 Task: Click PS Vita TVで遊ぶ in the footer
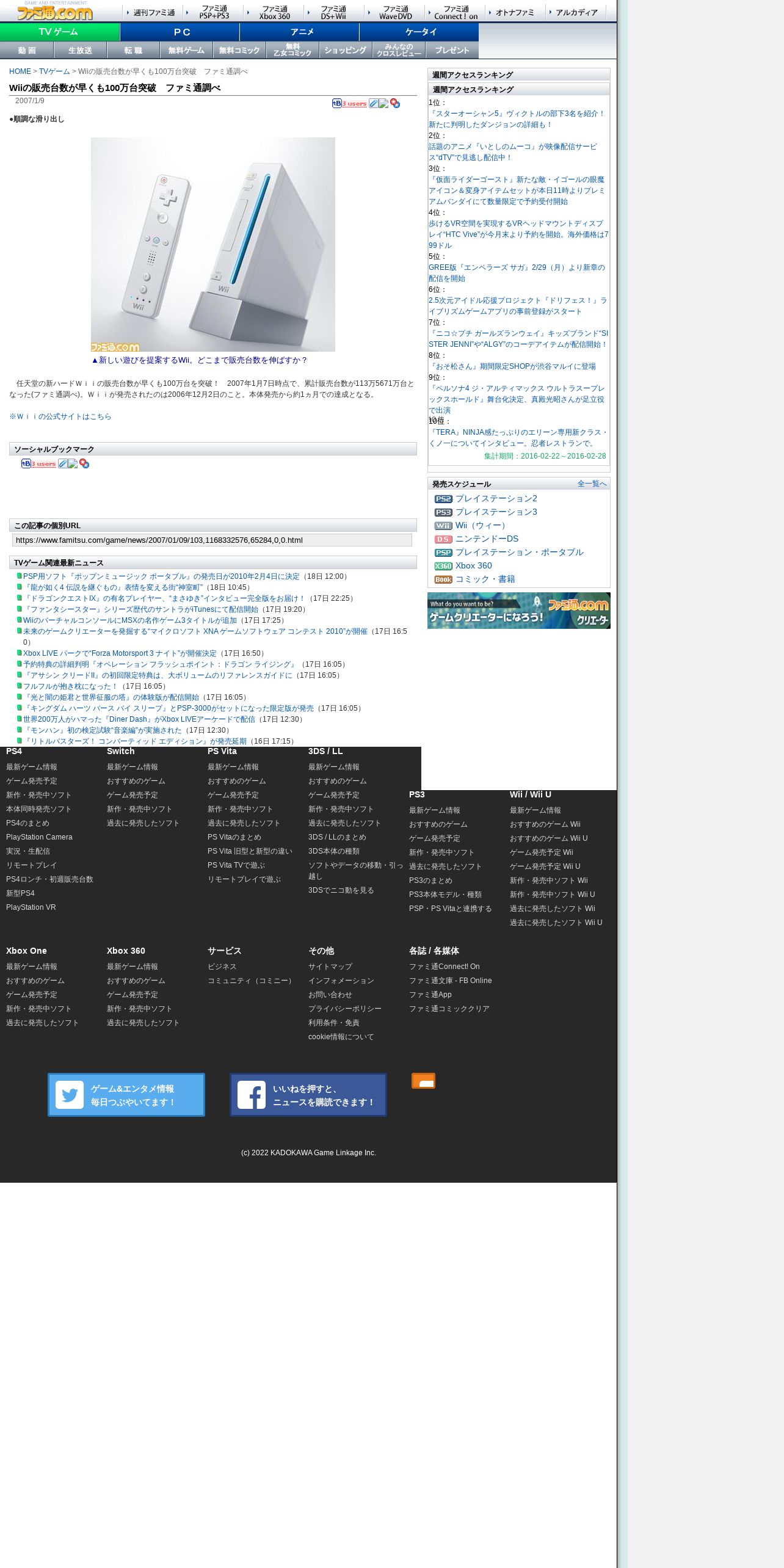tap(236, 865)
